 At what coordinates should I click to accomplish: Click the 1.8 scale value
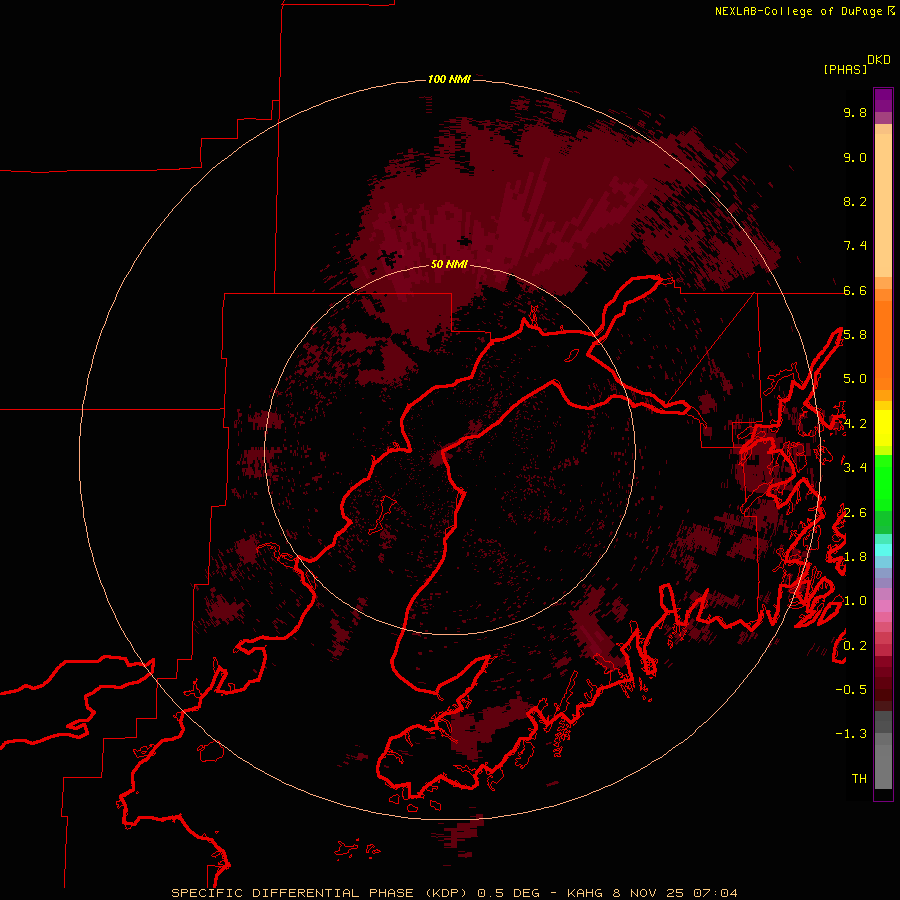(x=855, y=557)
